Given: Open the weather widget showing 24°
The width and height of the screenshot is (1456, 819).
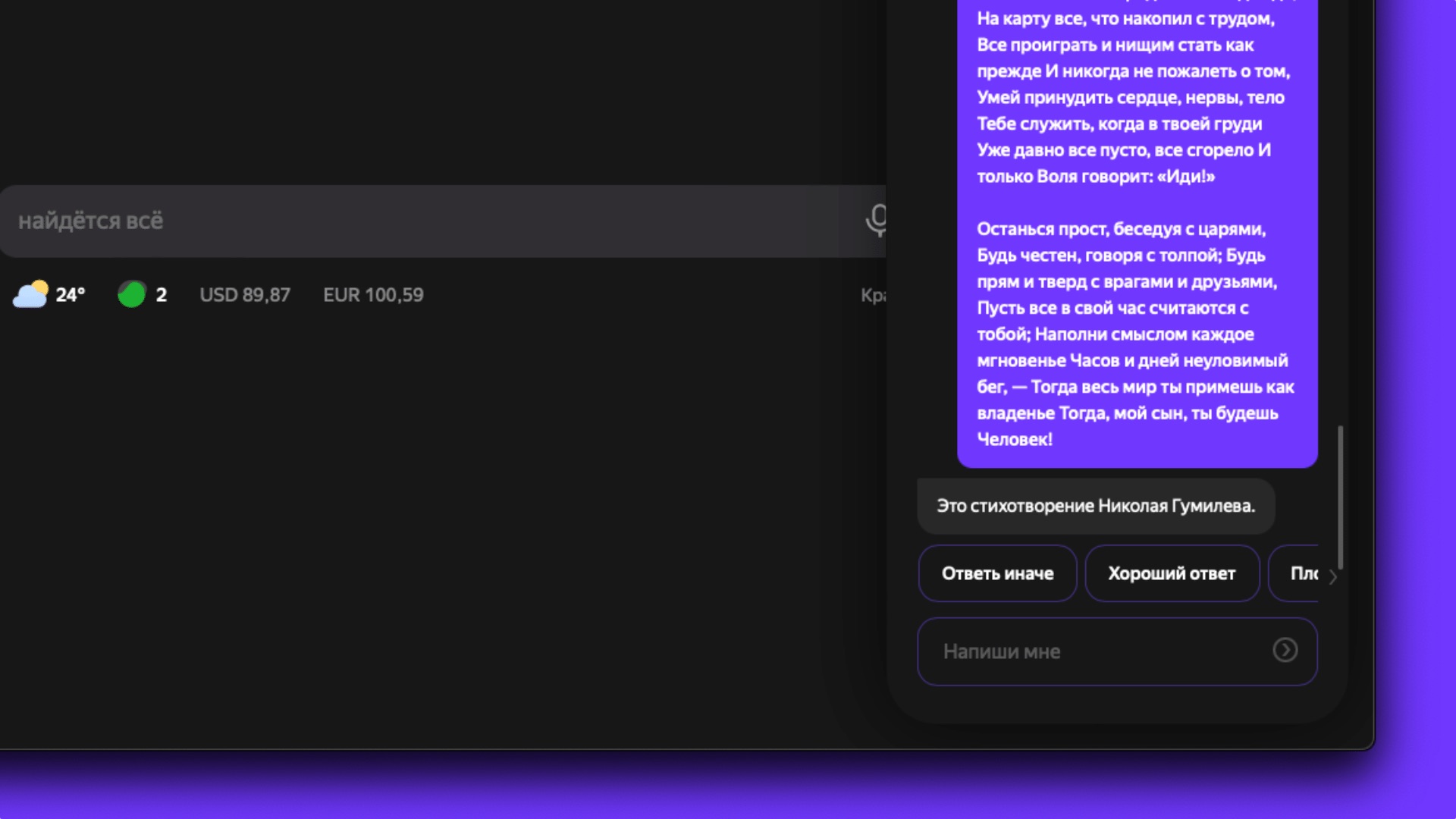Looking at the screenshot, I should (49, 294).
